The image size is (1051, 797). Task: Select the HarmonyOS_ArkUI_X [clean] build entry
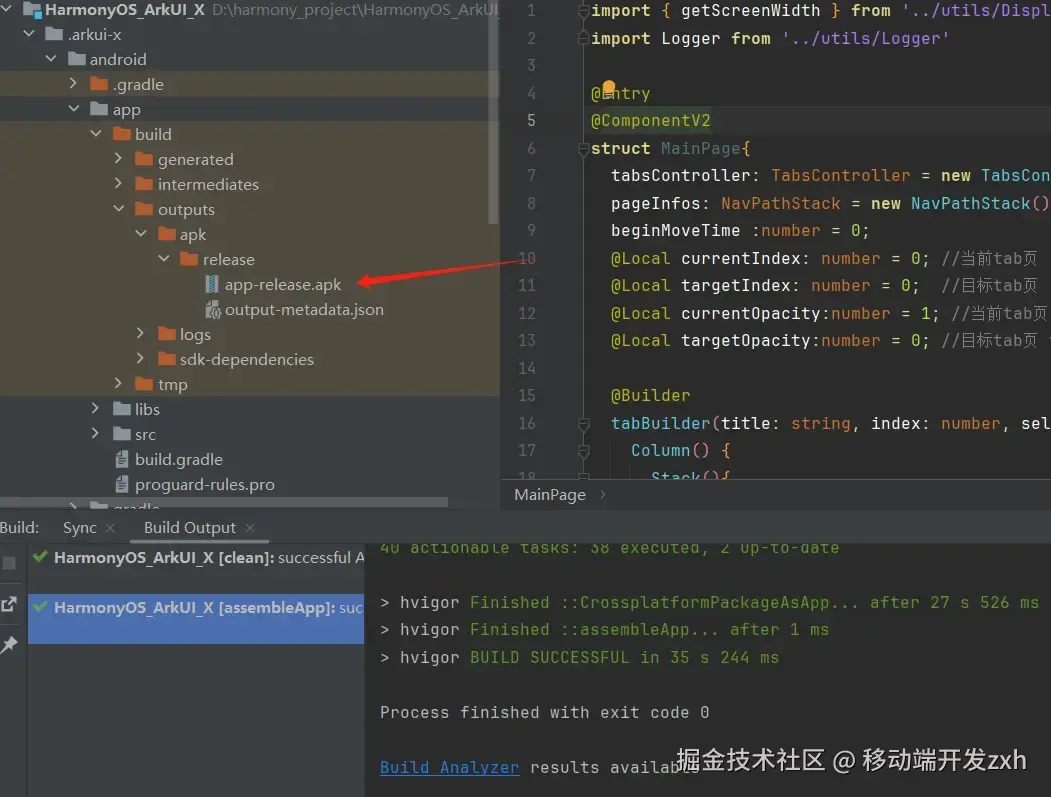point(196,557)
